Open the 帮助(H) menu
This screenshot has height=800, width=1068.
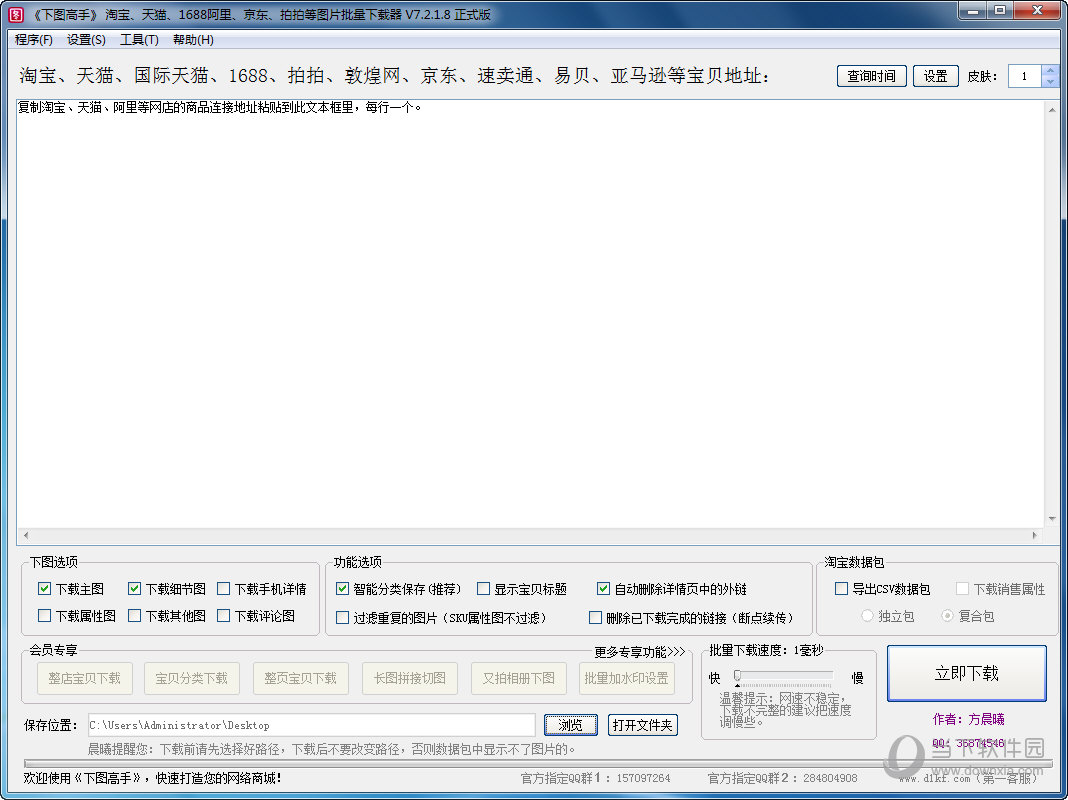193,39
